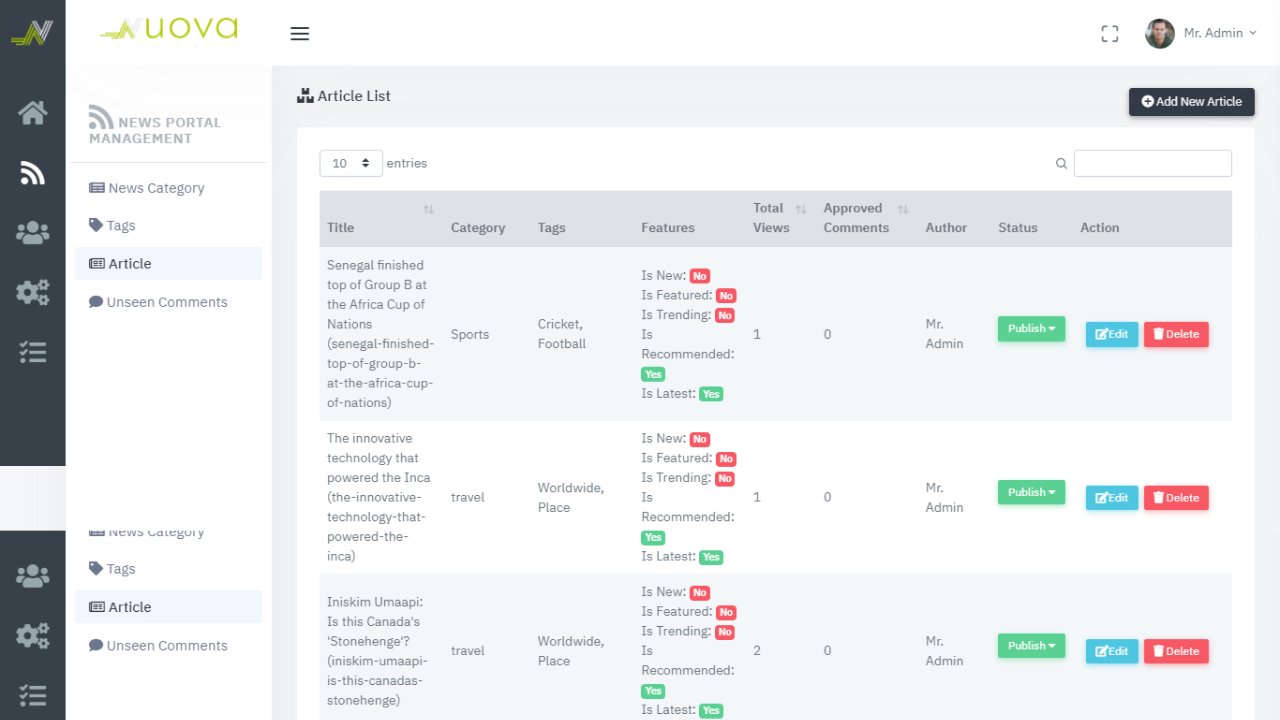
Task: Toggle the hamburger menu icon
Action: 299,34
